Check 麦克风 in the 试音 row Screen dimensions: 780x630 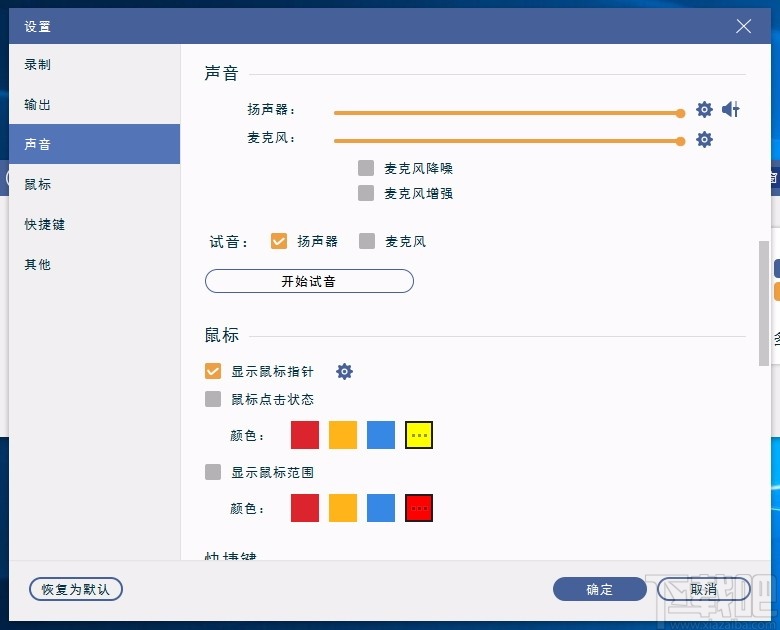[x=367, y=241]
